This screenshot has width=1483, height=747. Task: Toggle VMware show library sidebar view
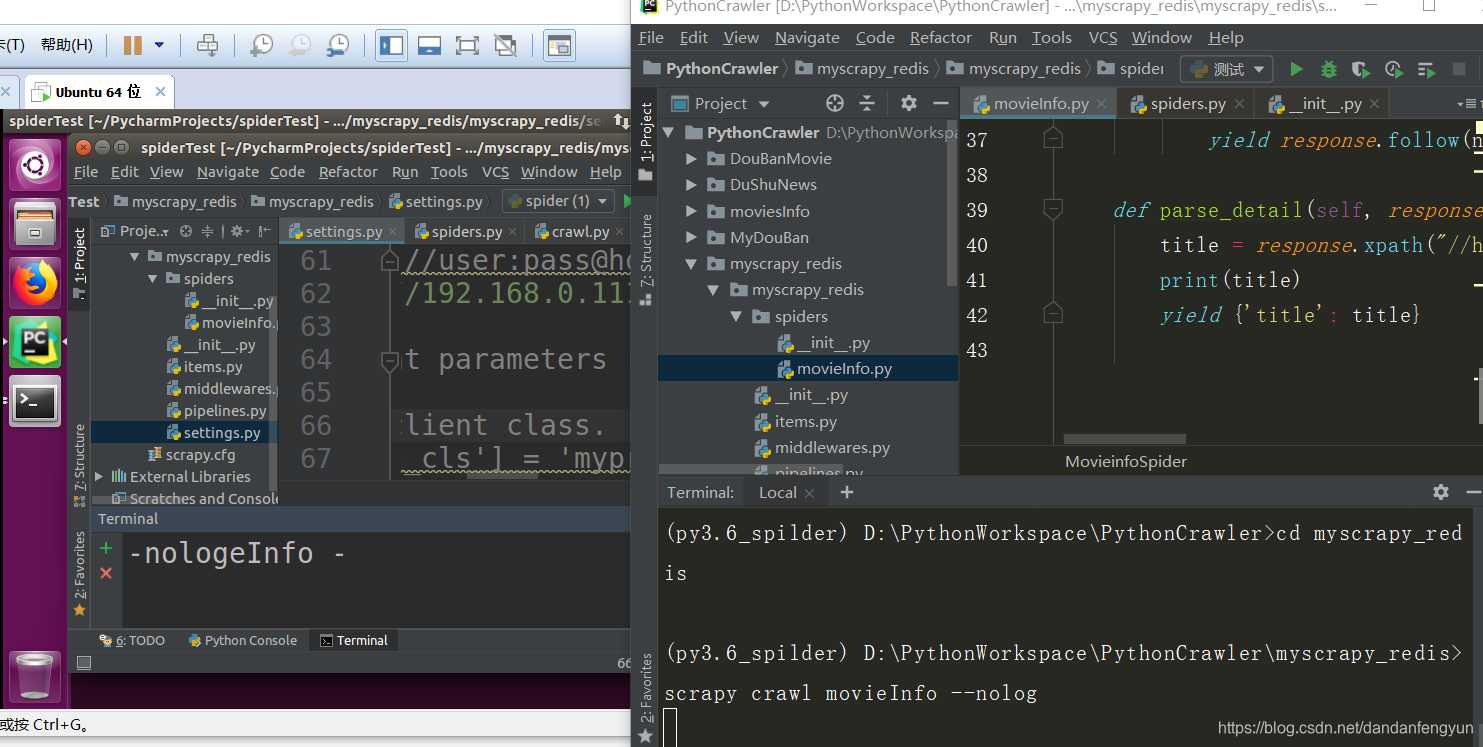(x=392, y=45)
